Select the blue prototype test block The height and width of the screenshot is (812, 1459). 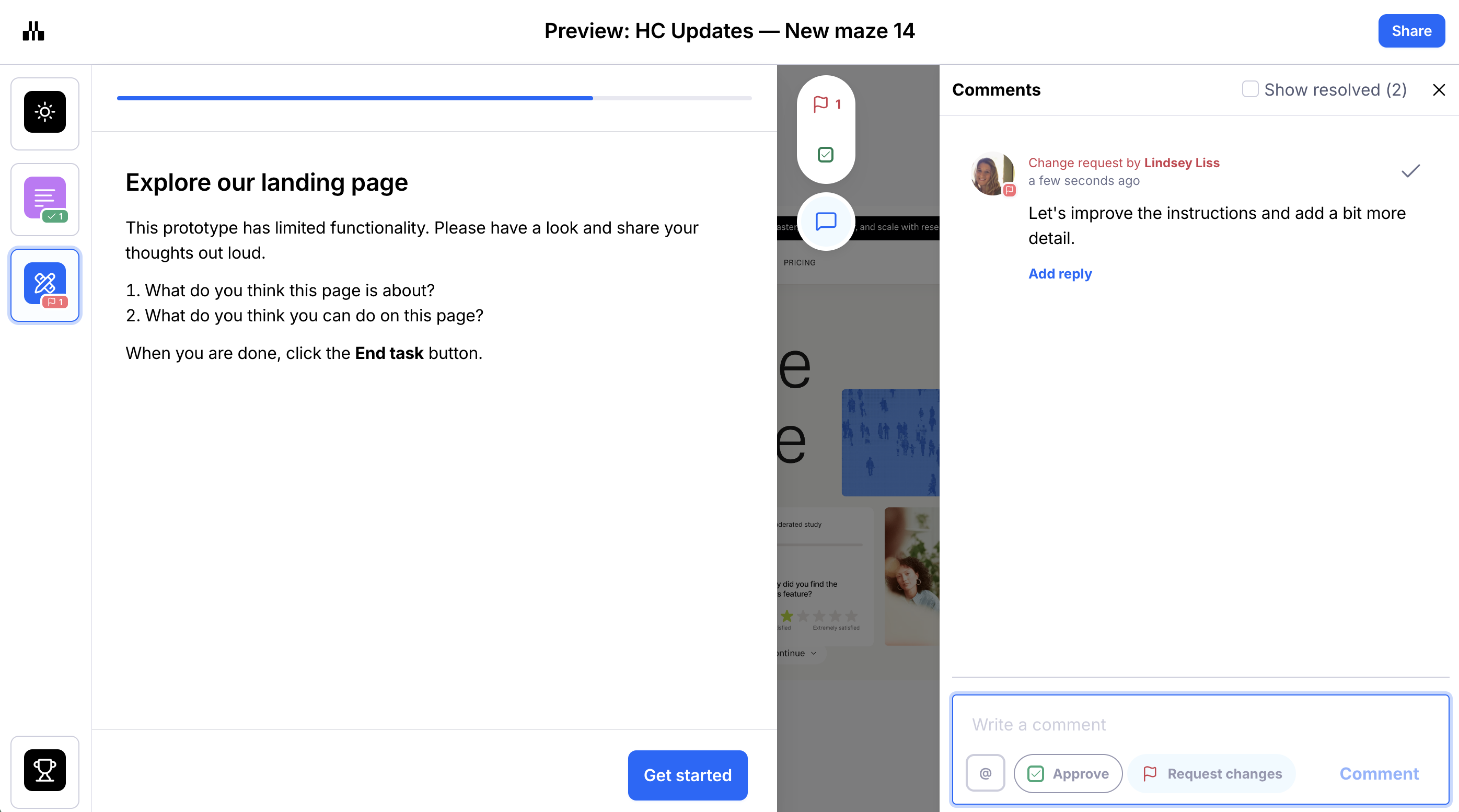click(x=45, y=284)
